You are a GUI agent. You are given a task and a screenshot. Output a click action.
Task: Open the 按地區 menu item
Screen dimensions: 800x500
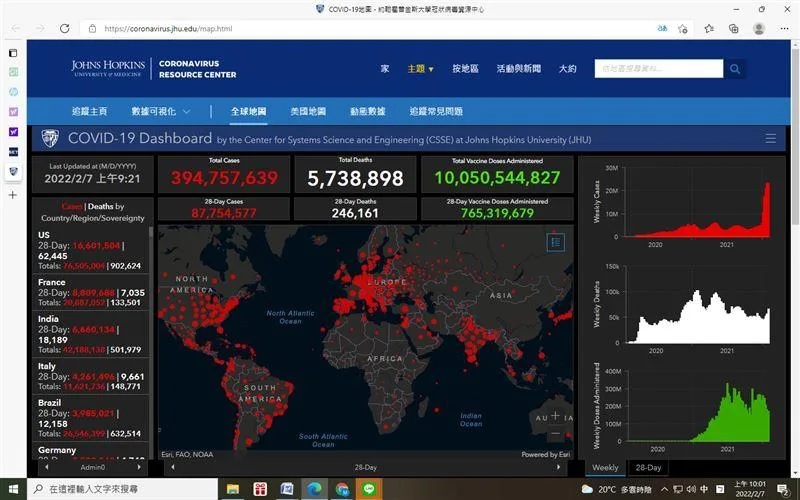coord(465,68)
